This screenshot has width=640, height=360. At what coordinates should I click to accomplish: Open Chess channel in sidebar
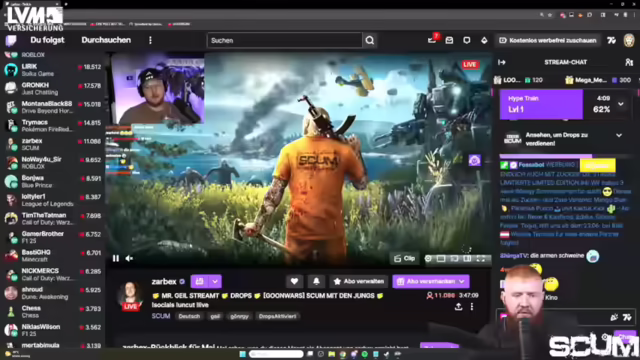[x=53, y=311]
